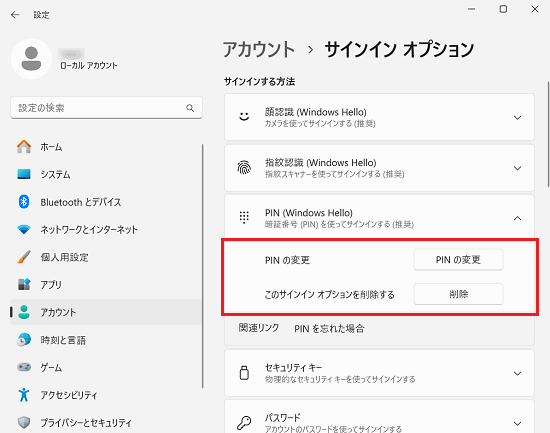The width and height of the screenshot is (550, 433).
Task: Open ネットワークとインターネット category
Action: (x=106, y=229)
